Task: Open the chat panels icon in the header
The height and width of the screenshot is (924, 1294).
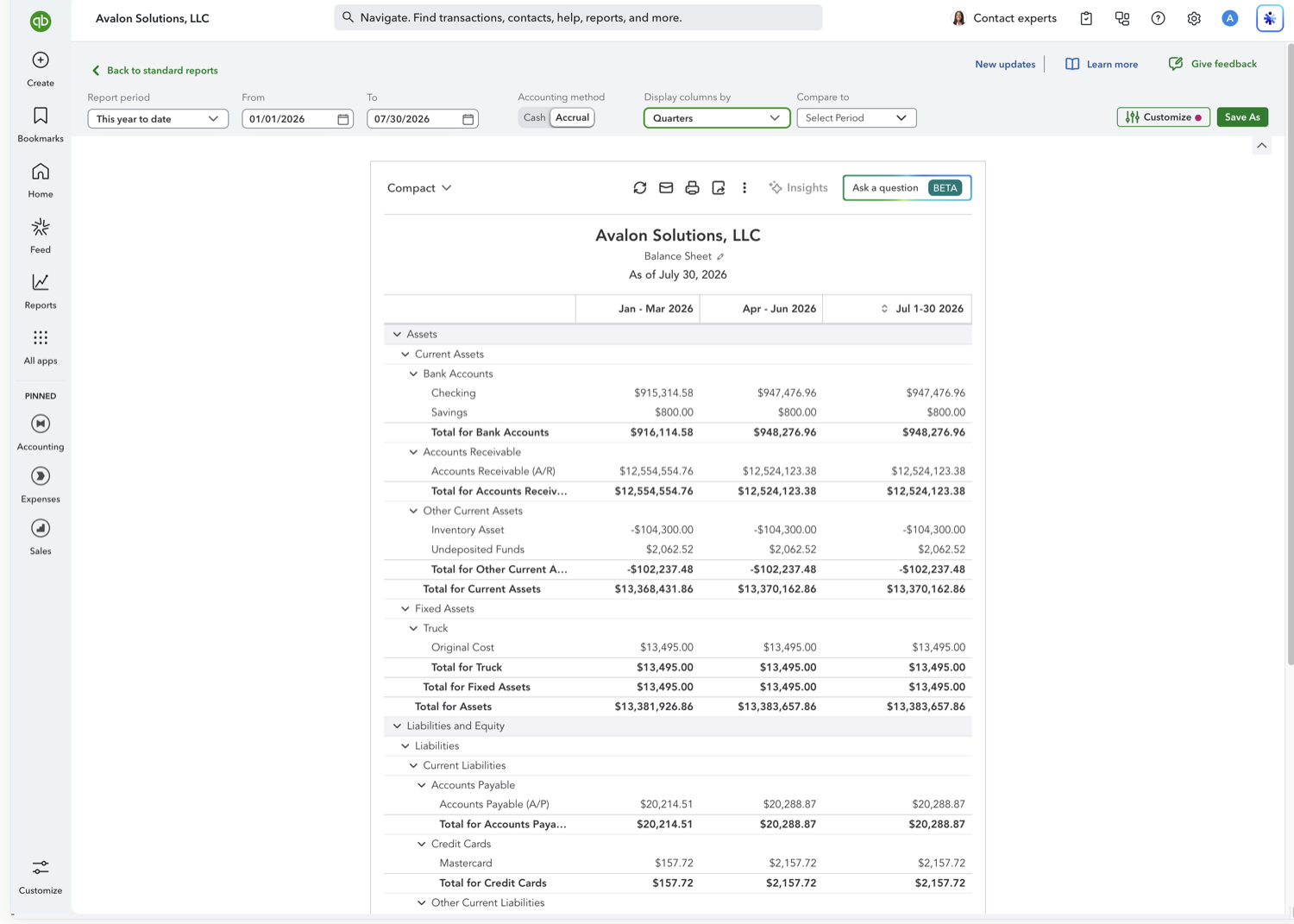Action: [x=1122, y=18]
